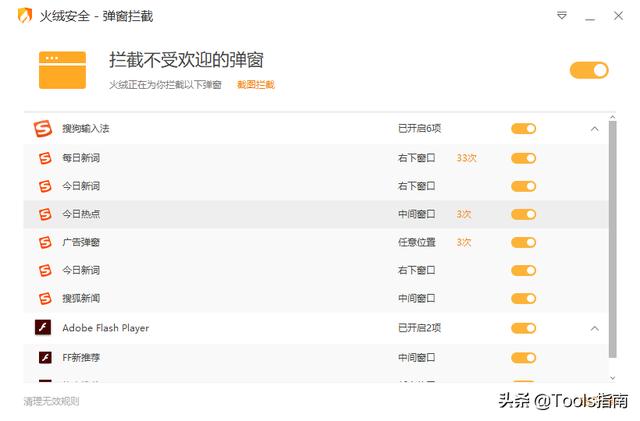
Task: Click the large orange popup-window icon
Action: coord(62,70)
